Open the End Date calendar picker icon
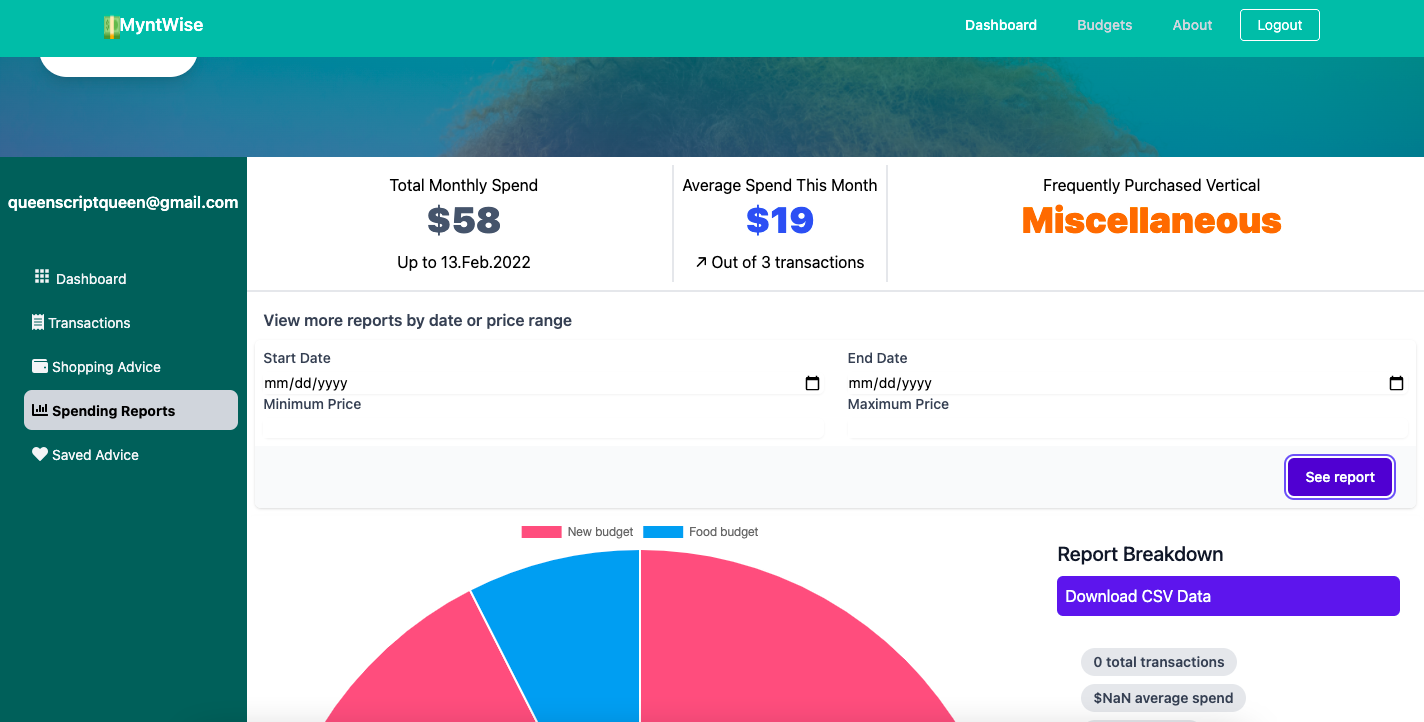Viewport: 1424px width, 722px height. point(1396,383)
